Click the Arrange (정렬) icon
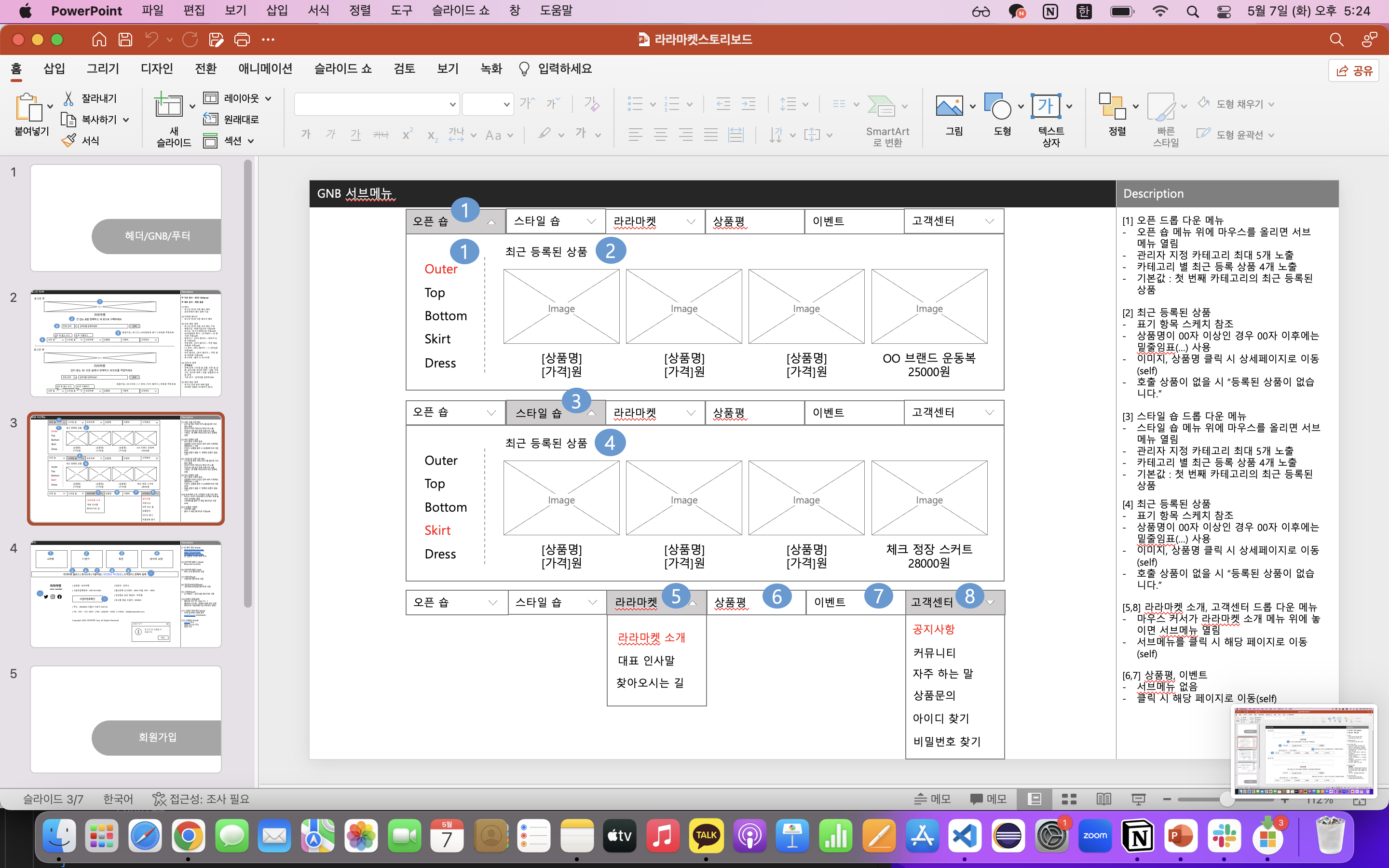 click(1112, 106)
